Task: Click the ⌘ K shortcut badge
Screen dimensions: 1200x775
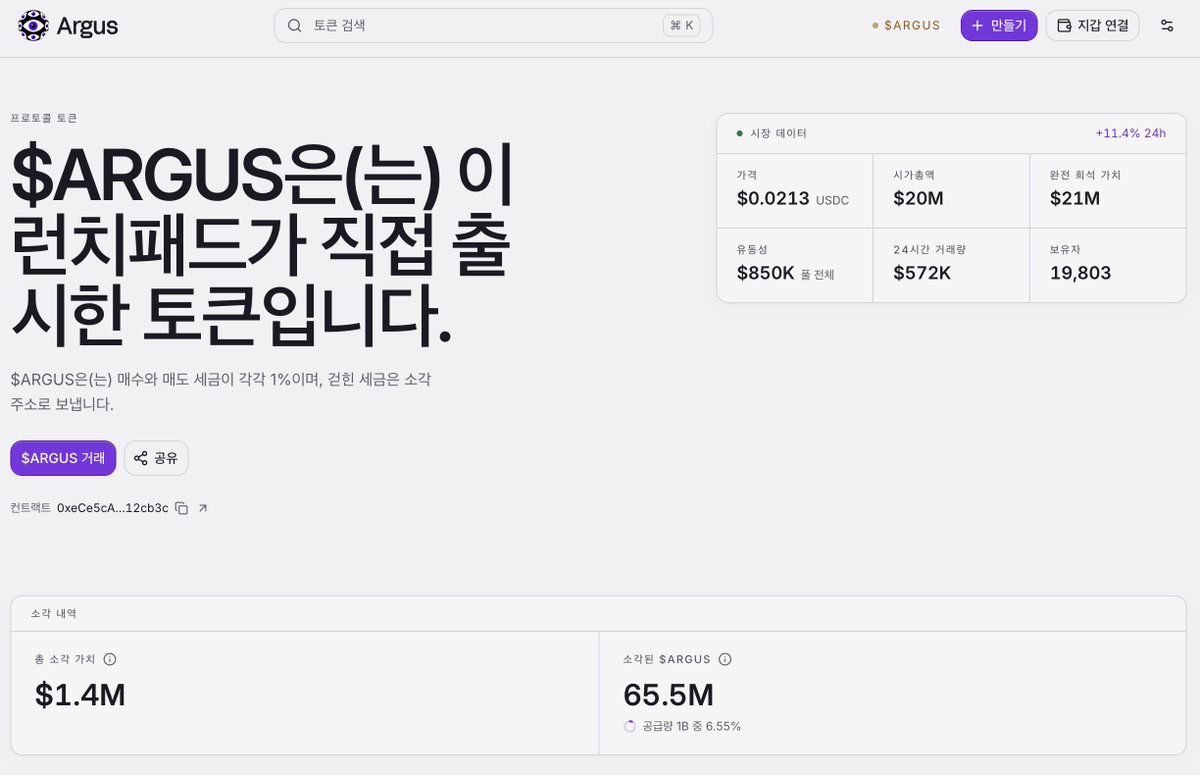Action: tap(682, 26)
